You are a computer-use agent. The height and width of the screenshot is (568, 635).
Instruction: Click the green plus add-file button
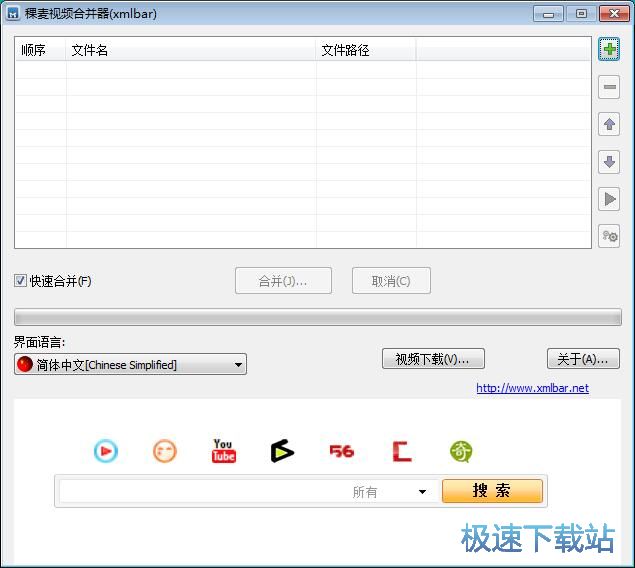609,49
